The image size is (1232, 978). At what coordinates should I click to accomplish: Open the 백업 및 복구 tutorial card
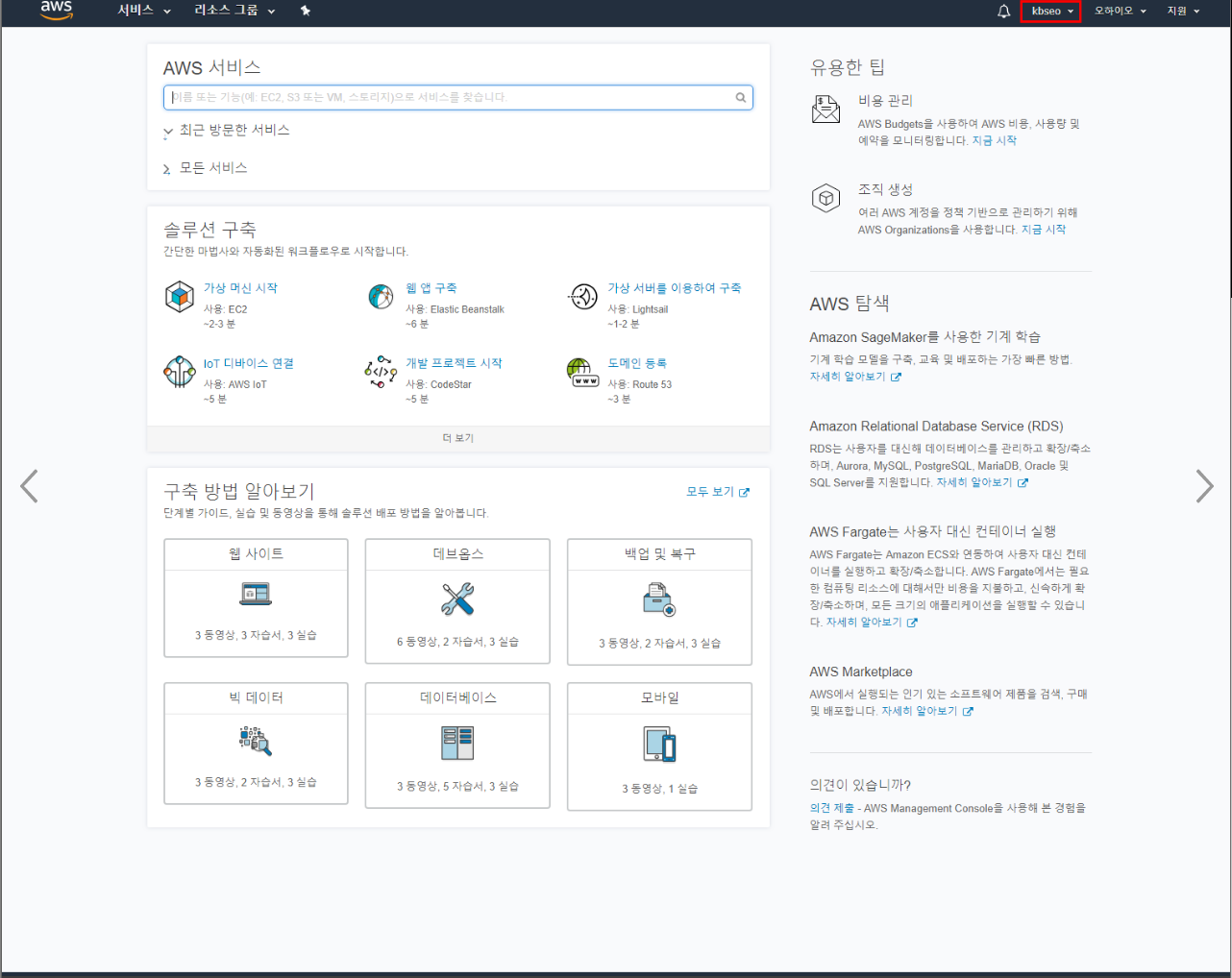click(x=659, y=601)
